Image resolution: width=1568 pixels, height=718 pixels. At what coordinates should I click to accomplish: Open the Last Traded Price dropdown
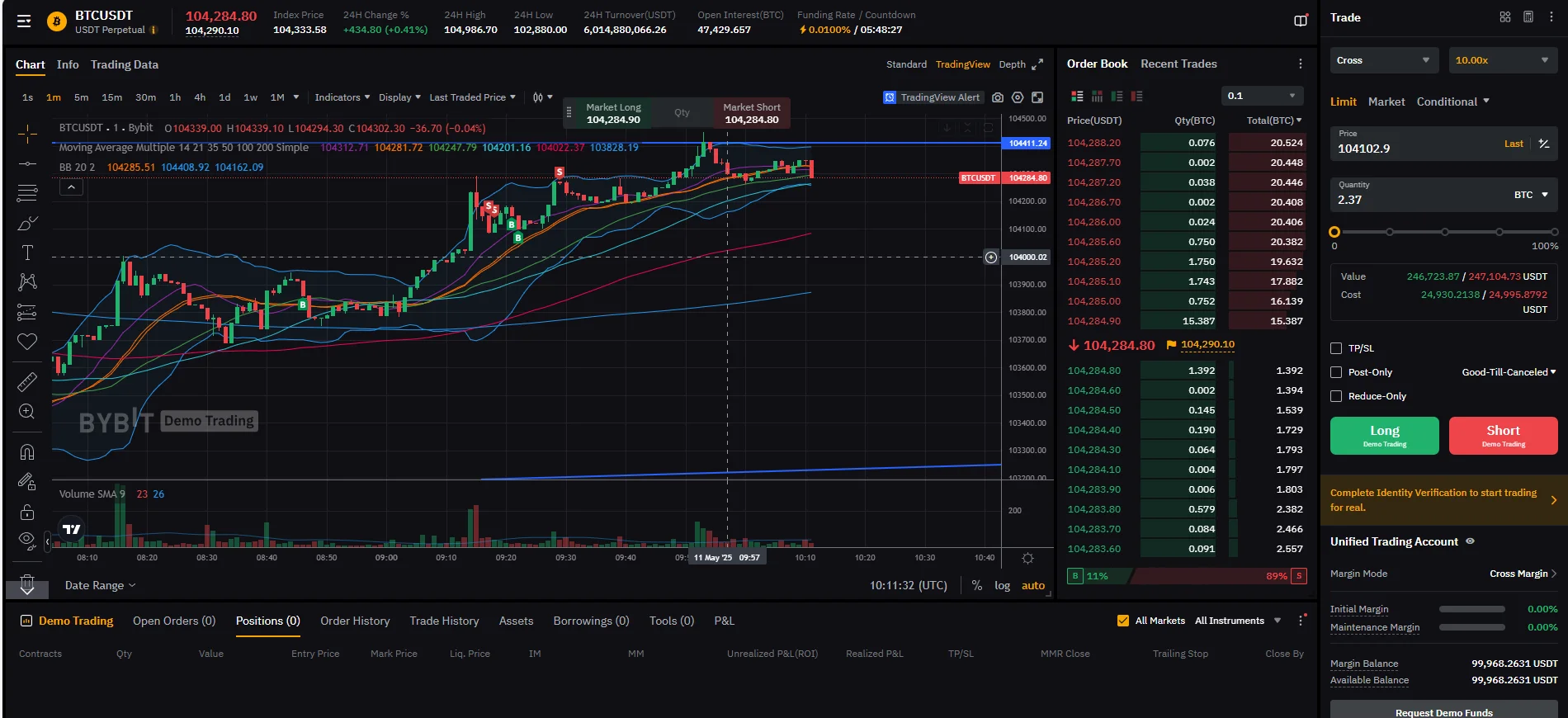coord(472,97)
